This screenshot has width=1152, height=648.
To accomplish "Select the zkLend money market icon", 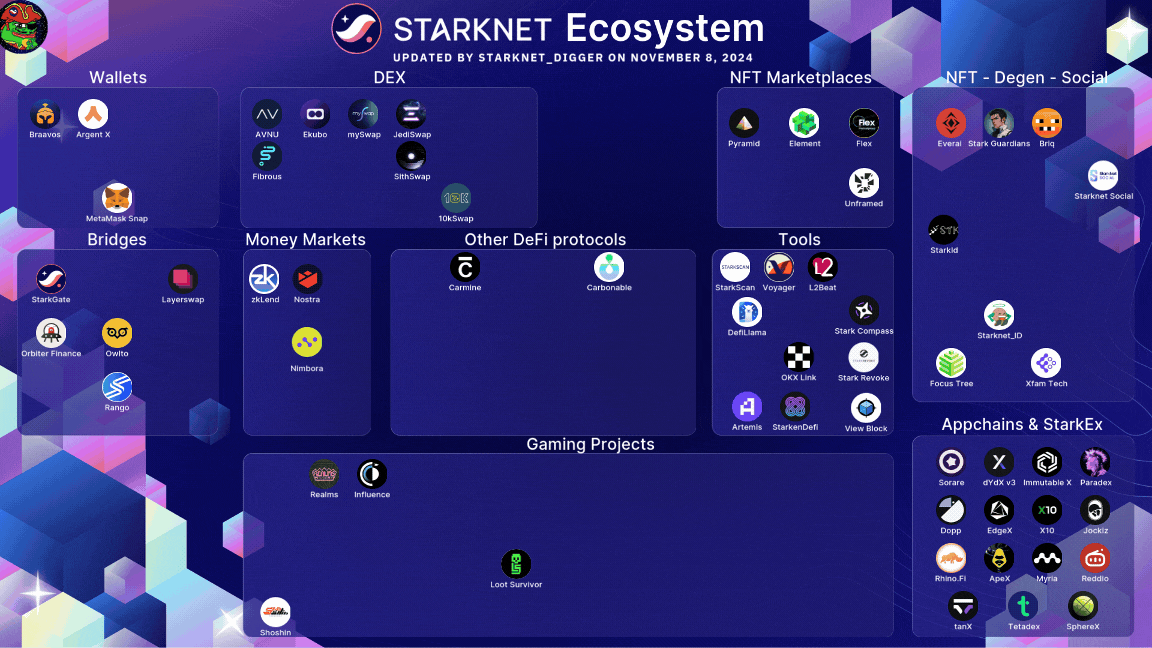I will (265, 279).
